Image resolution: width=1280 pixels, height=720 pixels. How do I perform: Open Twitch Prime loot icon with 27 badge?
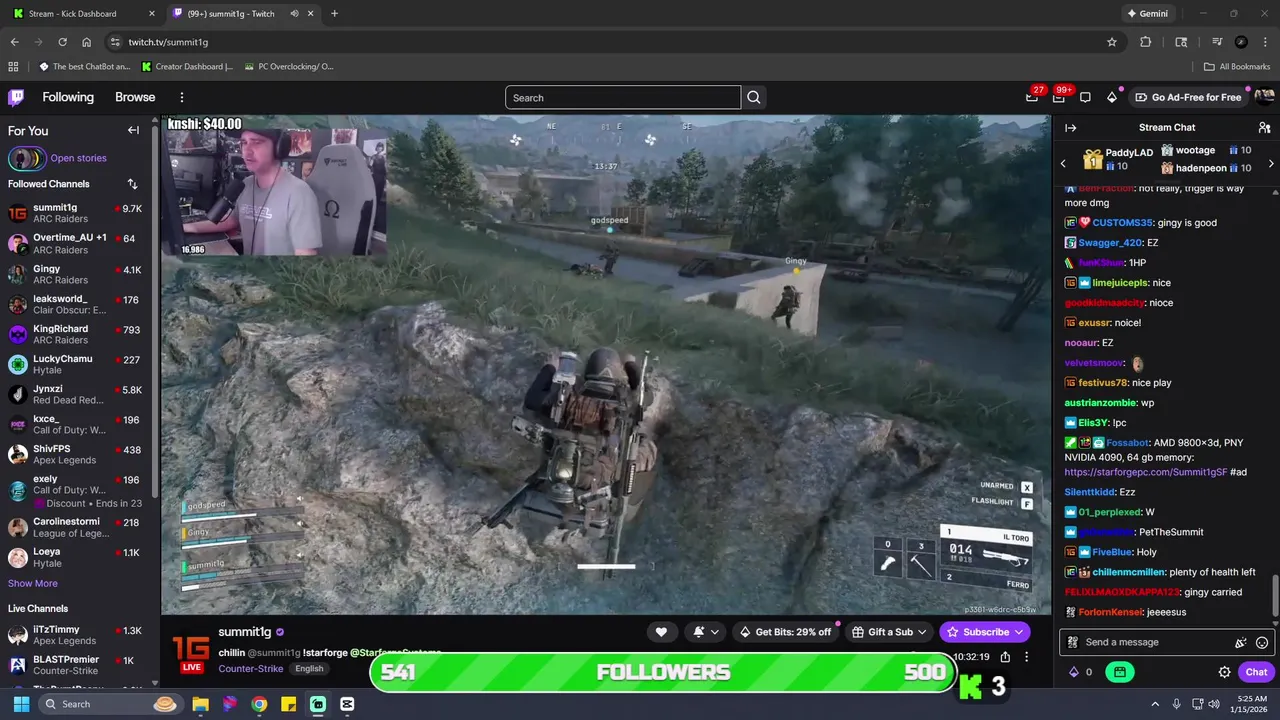(x=1032, y=97)
